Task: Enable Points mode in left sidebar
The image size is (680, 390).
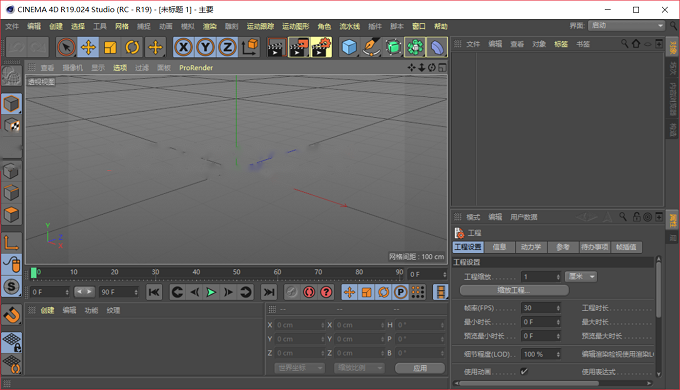Action: (11, 170)
